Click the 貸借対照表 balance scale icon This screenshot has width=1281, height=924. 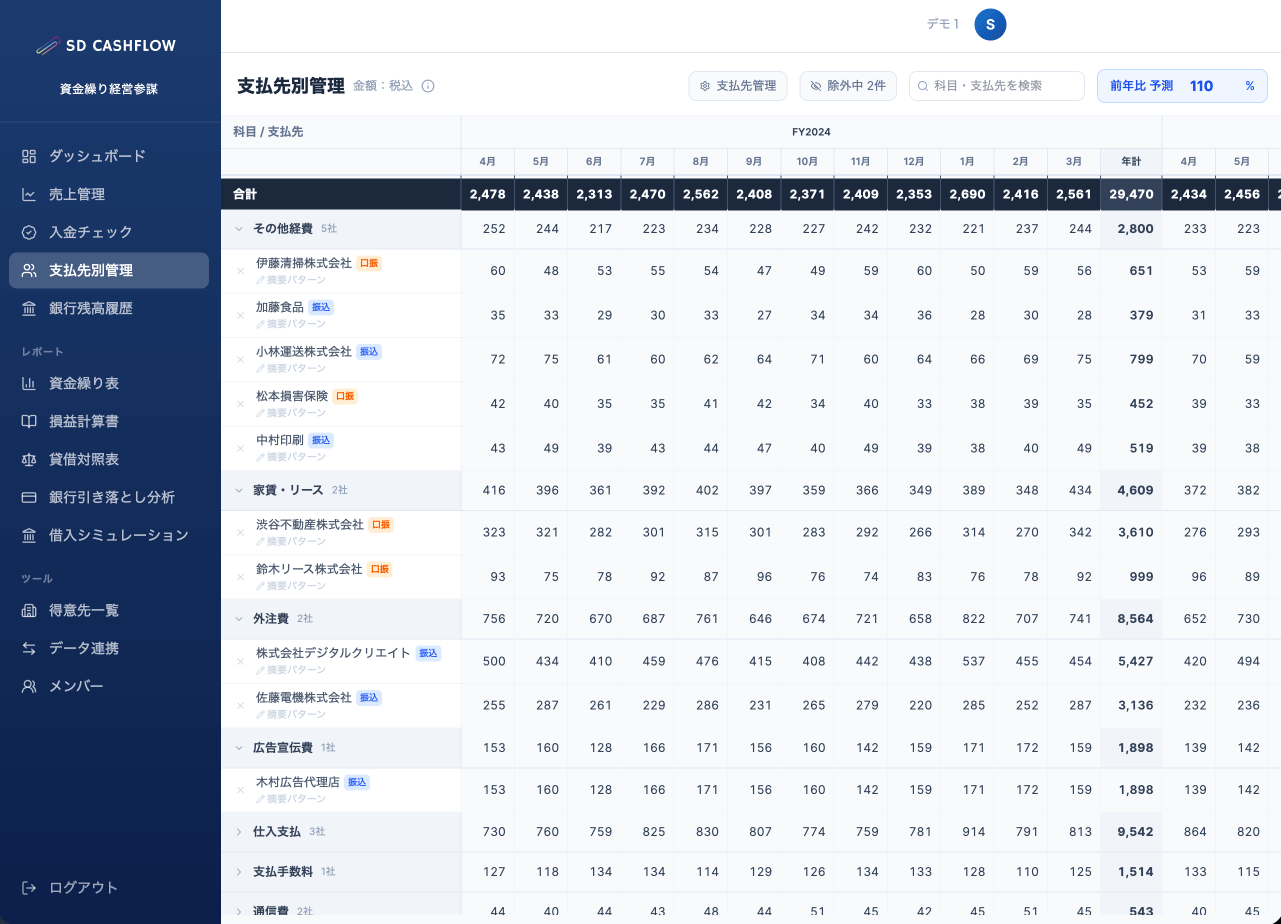point(29,459)
